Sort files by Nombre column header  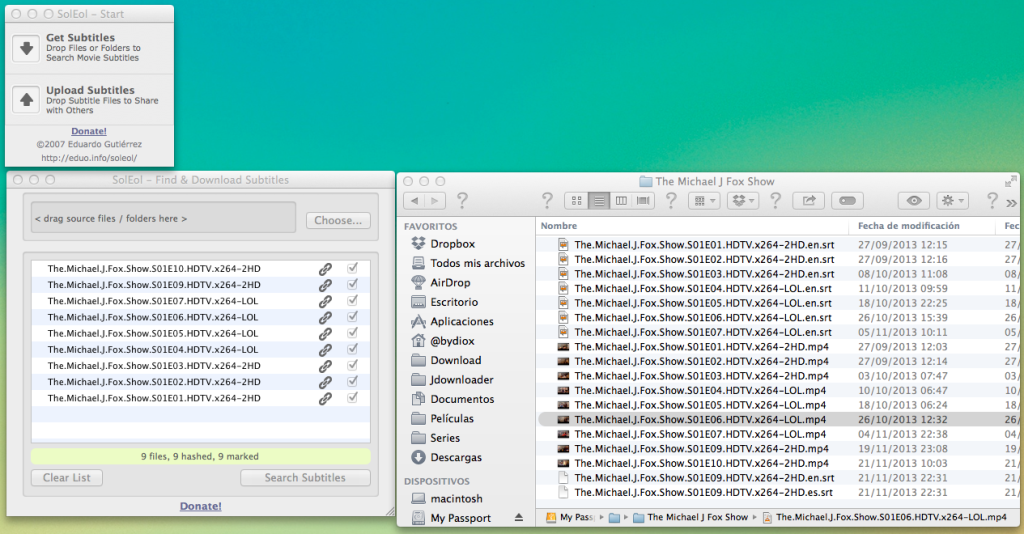tap(692, 226)
